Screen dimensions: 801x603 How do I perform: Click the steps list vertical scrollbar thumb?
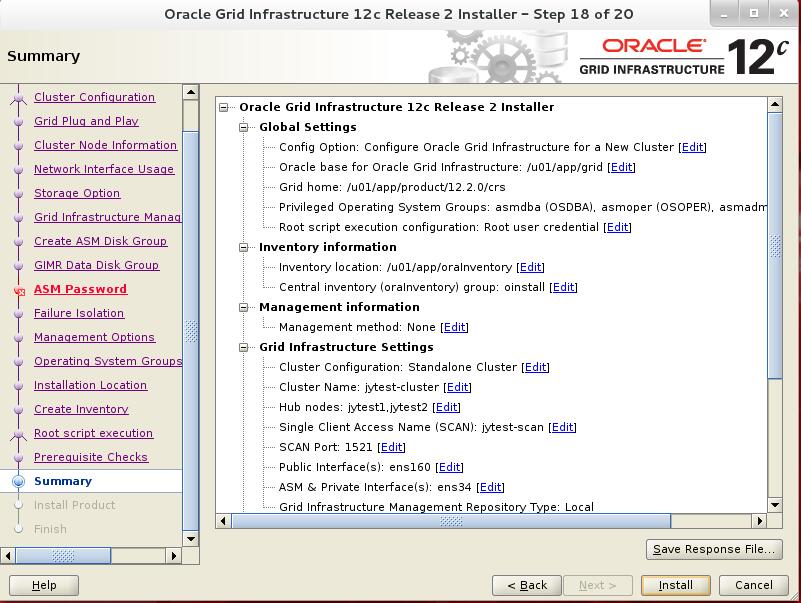point(191,331)
